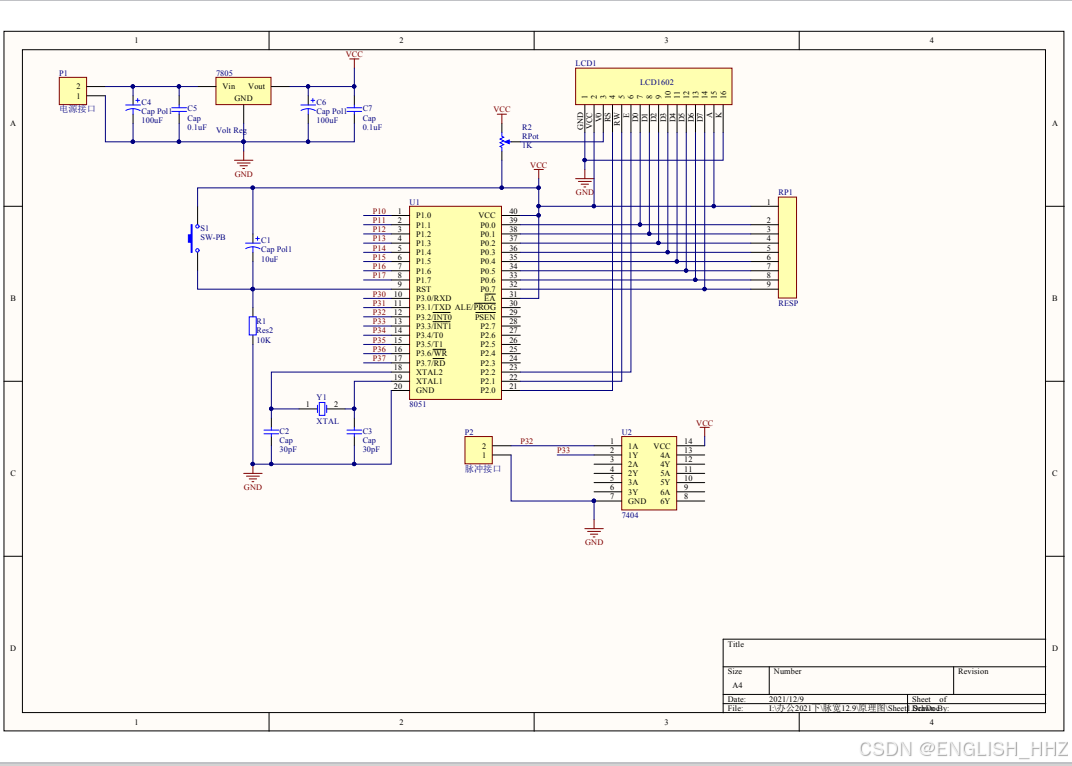Select the Y1 XTAL crystal symbol
Image resolution: width=1072 pixels, height=766 pixels.
pos(323,408)
